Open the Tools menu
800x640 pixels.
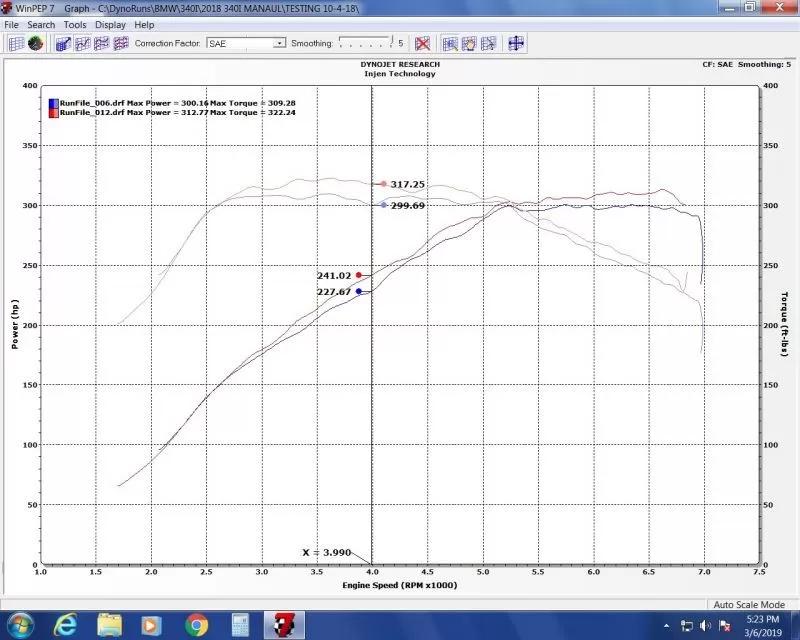point(74,24)
